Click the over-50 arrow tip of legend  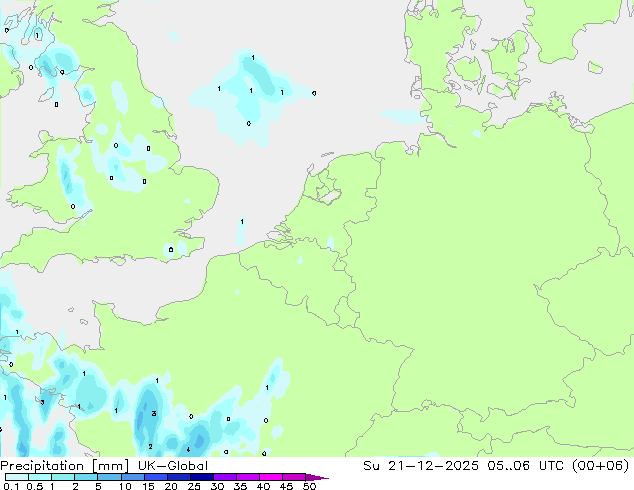tap(317, 477)
